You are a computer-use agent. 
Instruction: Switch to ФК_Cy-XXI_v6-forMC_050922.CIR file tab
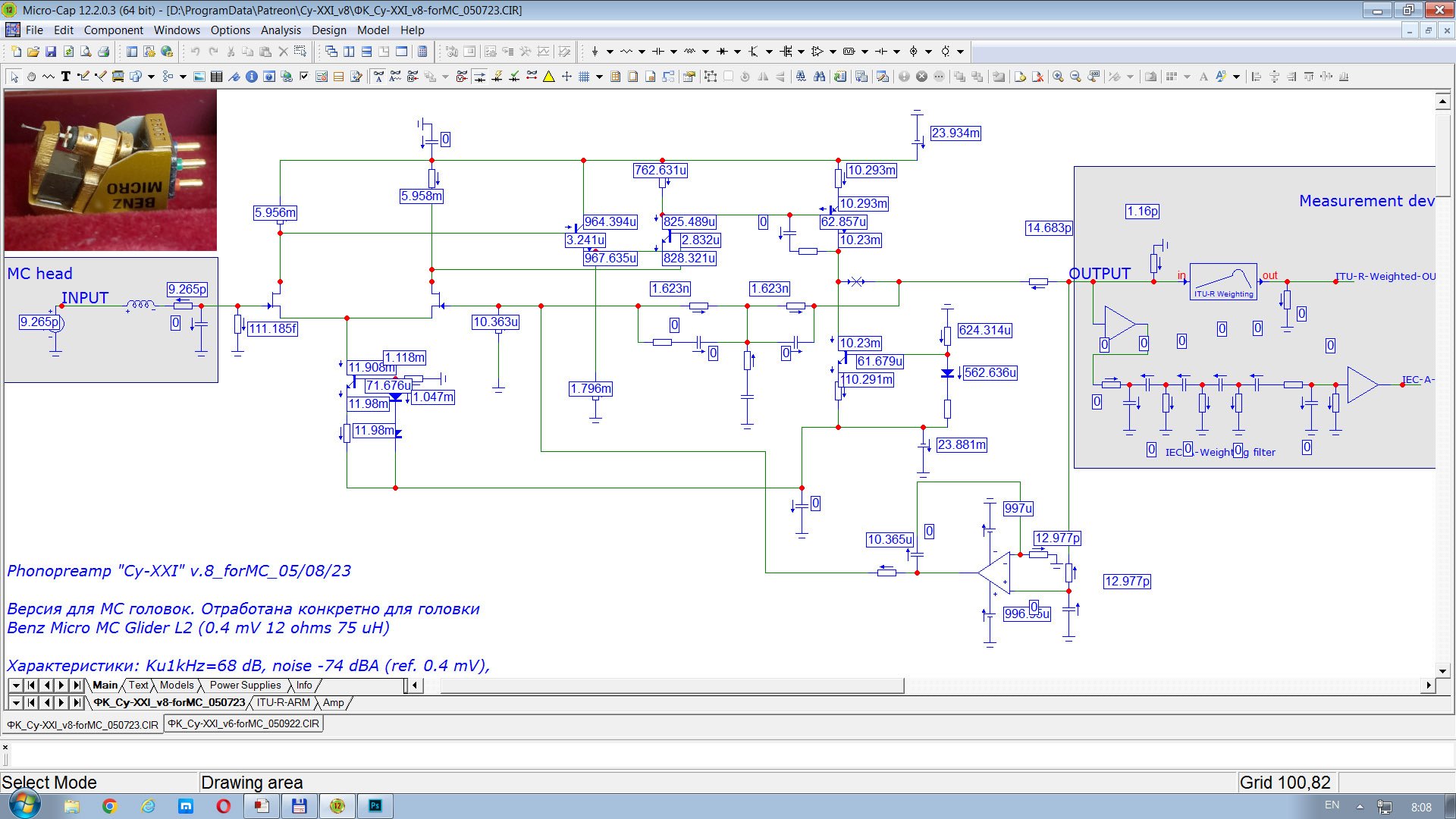point(243,723)
